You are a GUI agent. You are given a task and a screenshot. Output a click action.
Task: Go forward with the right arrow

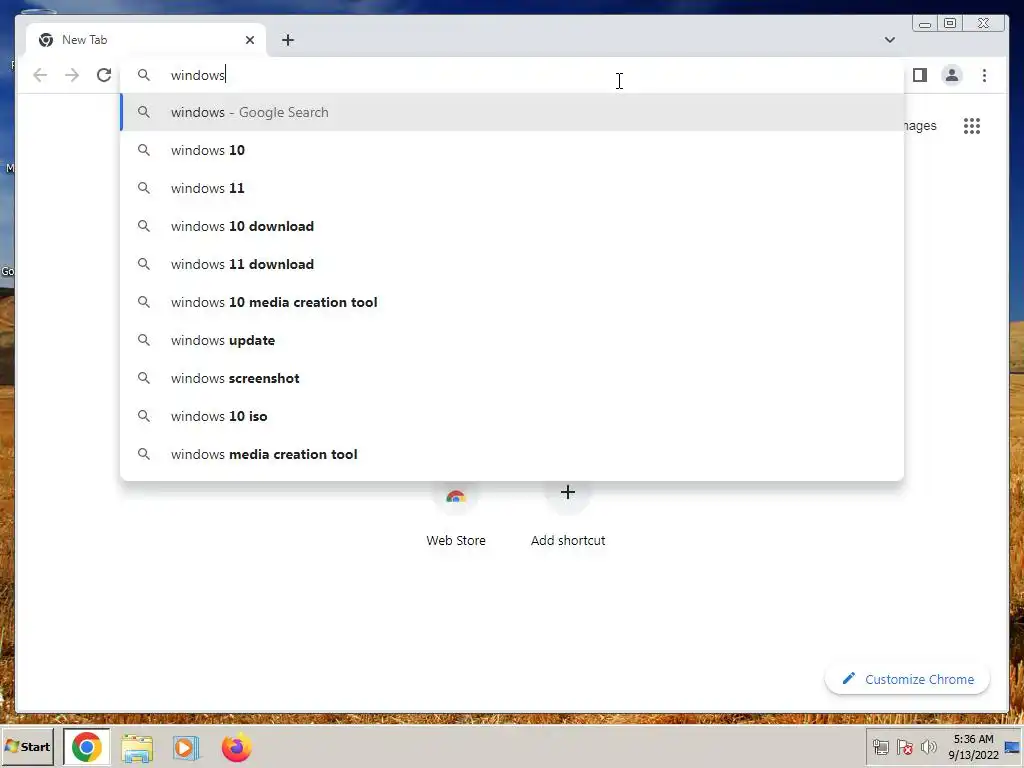(72, 75)
